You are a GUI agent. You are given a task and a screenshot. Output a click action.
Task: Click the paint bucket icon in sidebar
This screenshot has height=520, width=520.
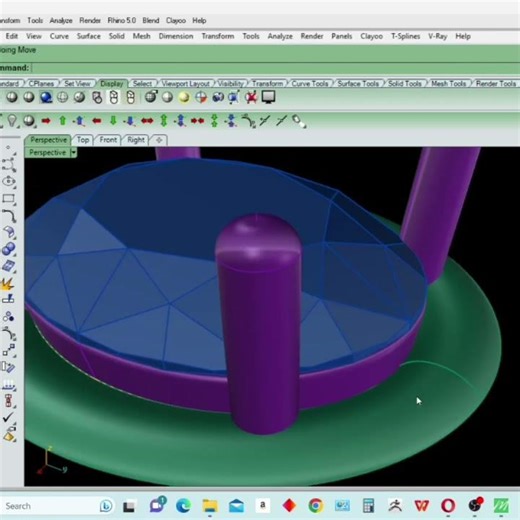pyautogui.click(x=9, y=434)
